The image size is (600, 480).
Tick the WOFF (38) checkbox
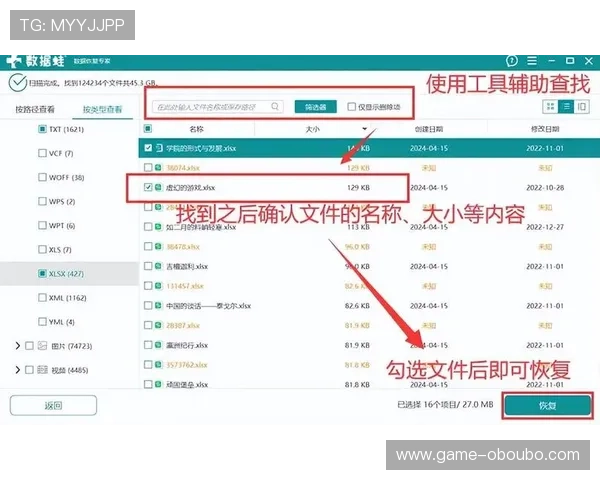[42, 177]
